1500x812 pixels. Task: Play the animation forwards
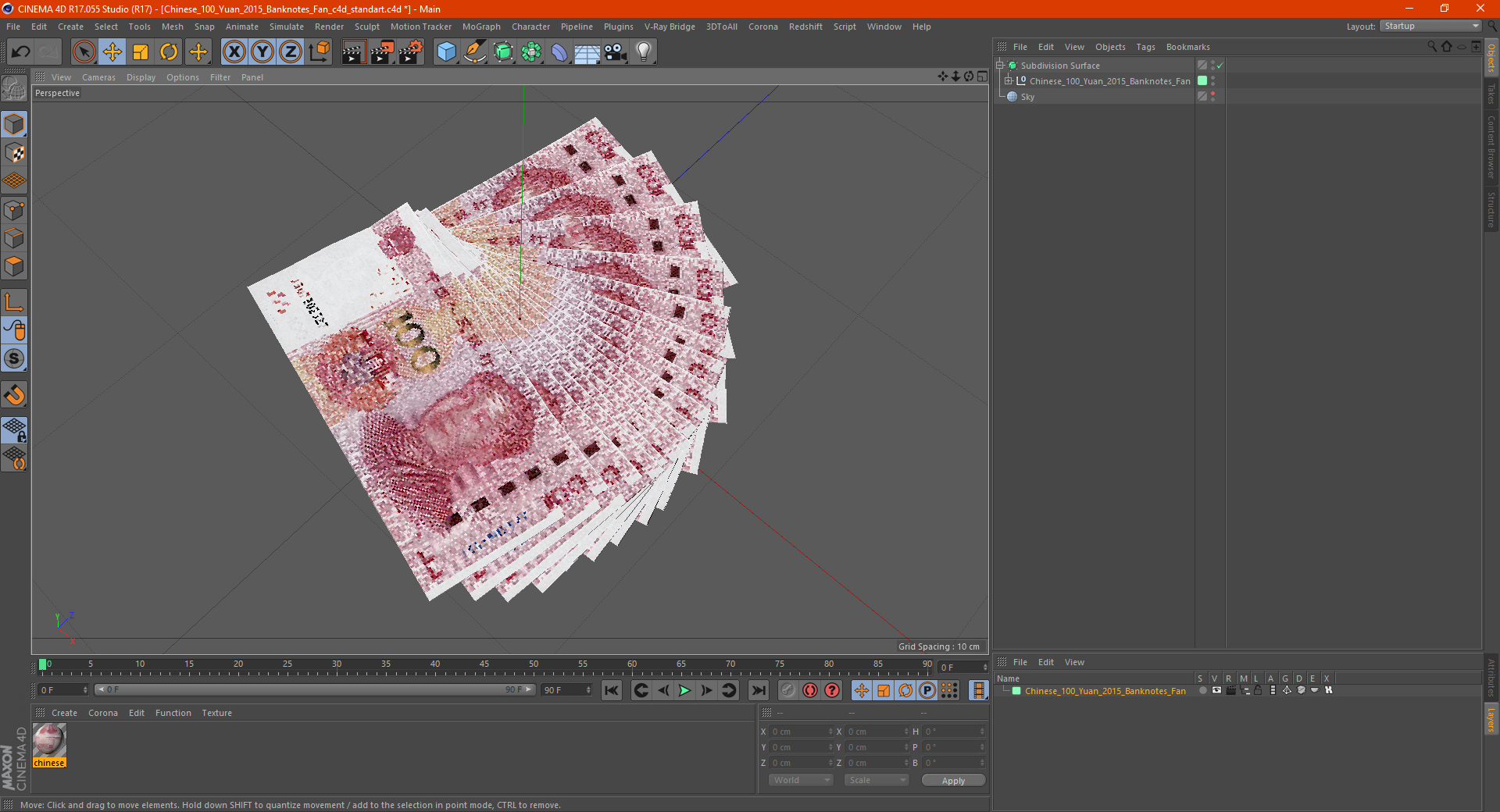(x=684, y=690)
